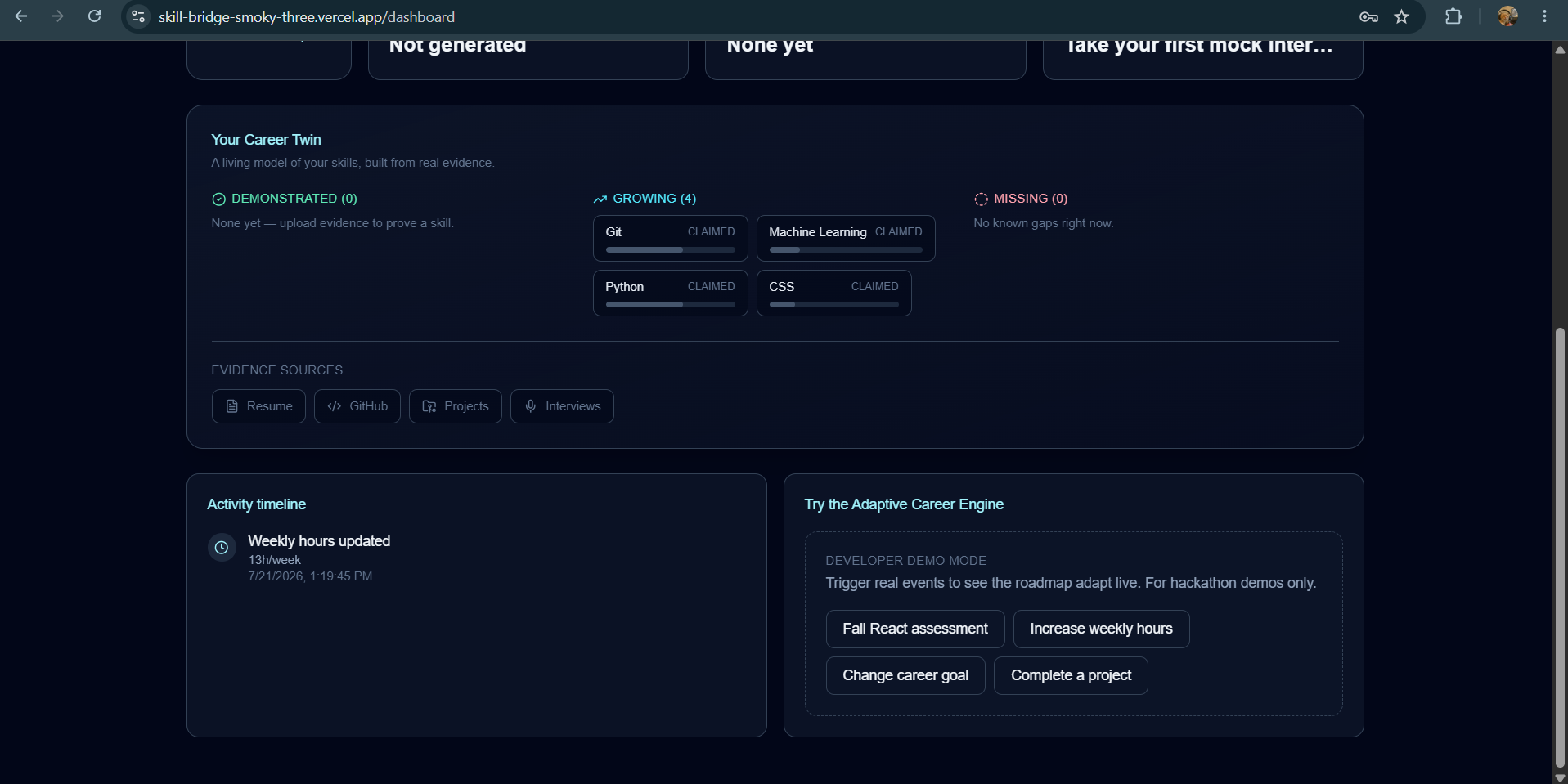Open the GitHub evidence source

tap(357, 406)
